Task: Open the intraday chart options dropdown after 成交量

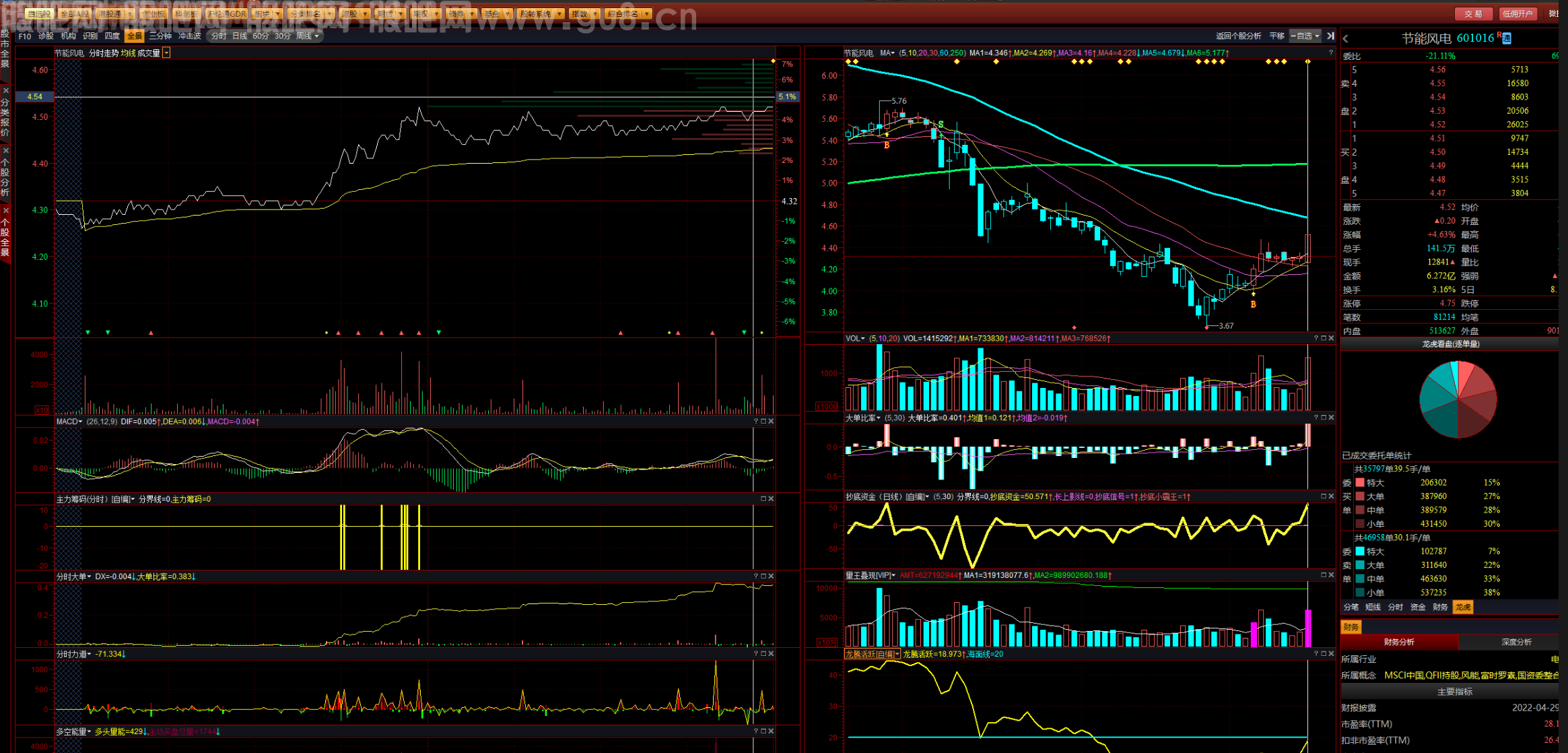Action: tap(166, 53)
